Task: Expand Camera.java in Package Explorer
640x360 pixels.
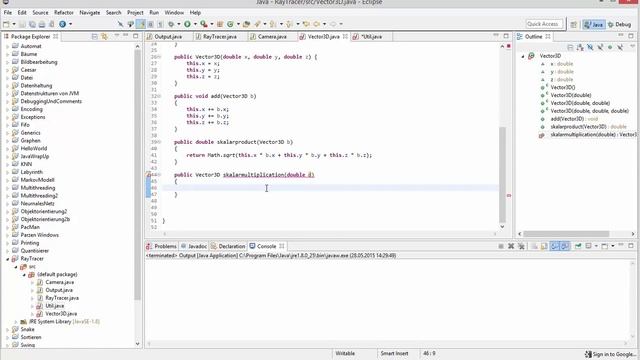Action: tap(32, 282)
